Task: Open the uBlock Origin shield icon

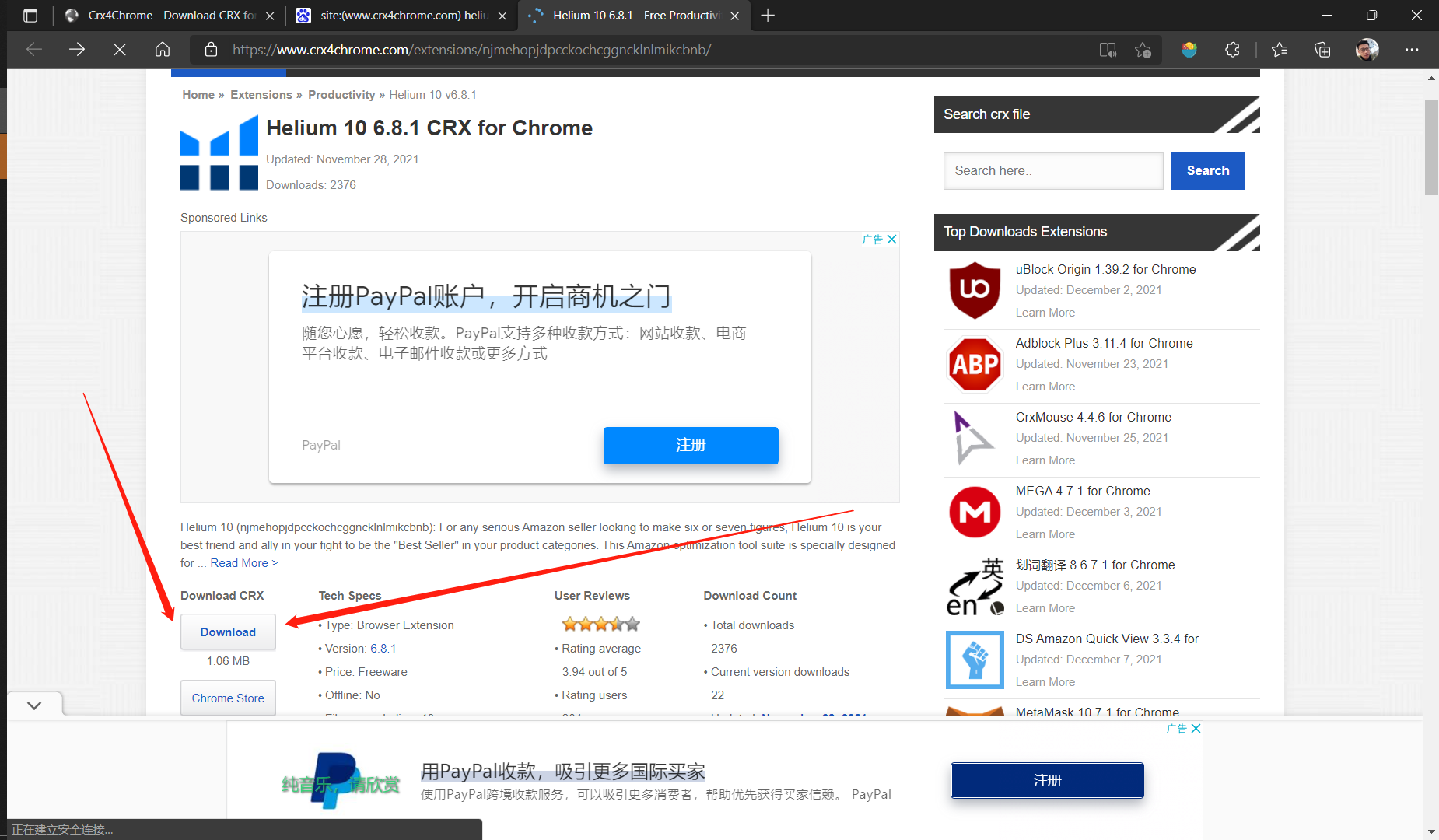Action: 975,290
